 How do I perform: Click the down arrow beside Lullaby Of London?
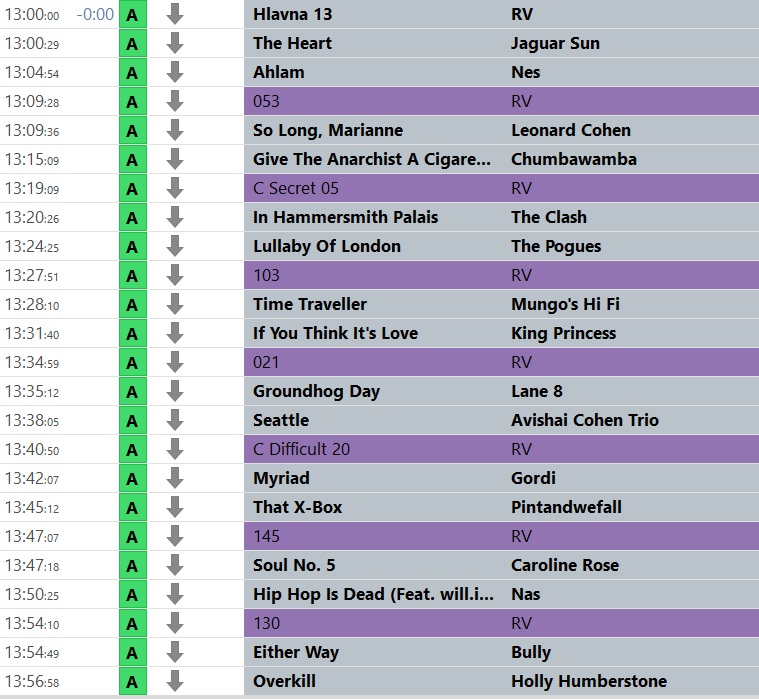pos(175,246)
